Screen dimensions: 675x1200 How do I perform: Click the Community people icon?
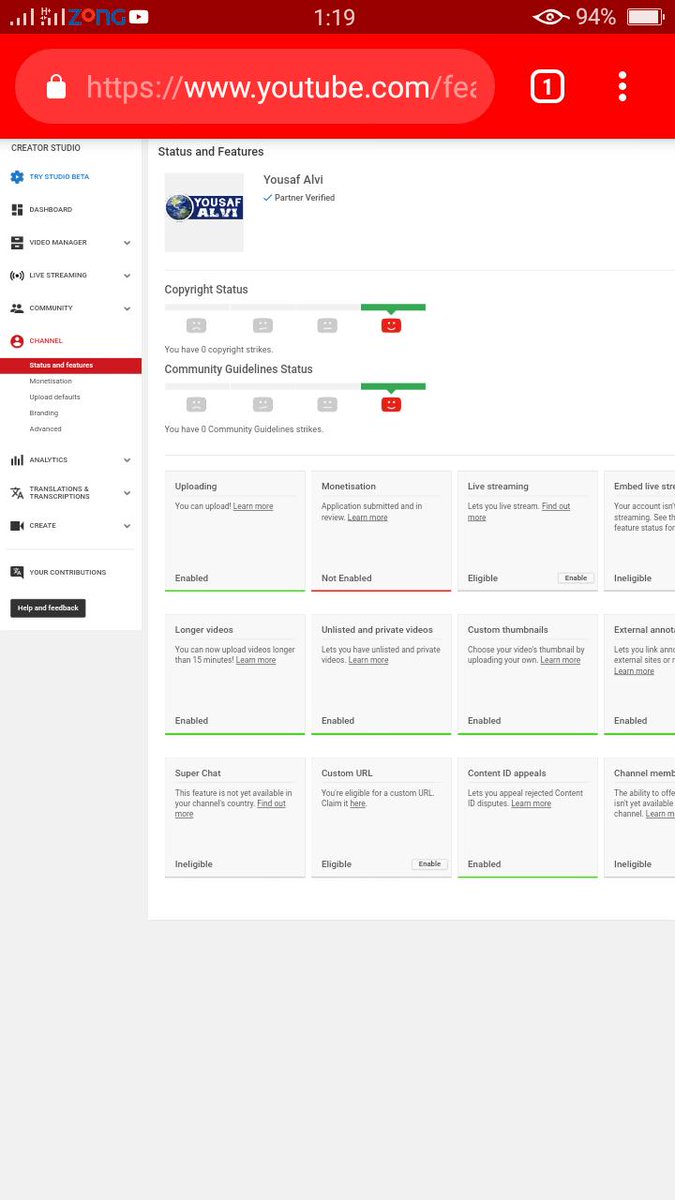[17, 308]
